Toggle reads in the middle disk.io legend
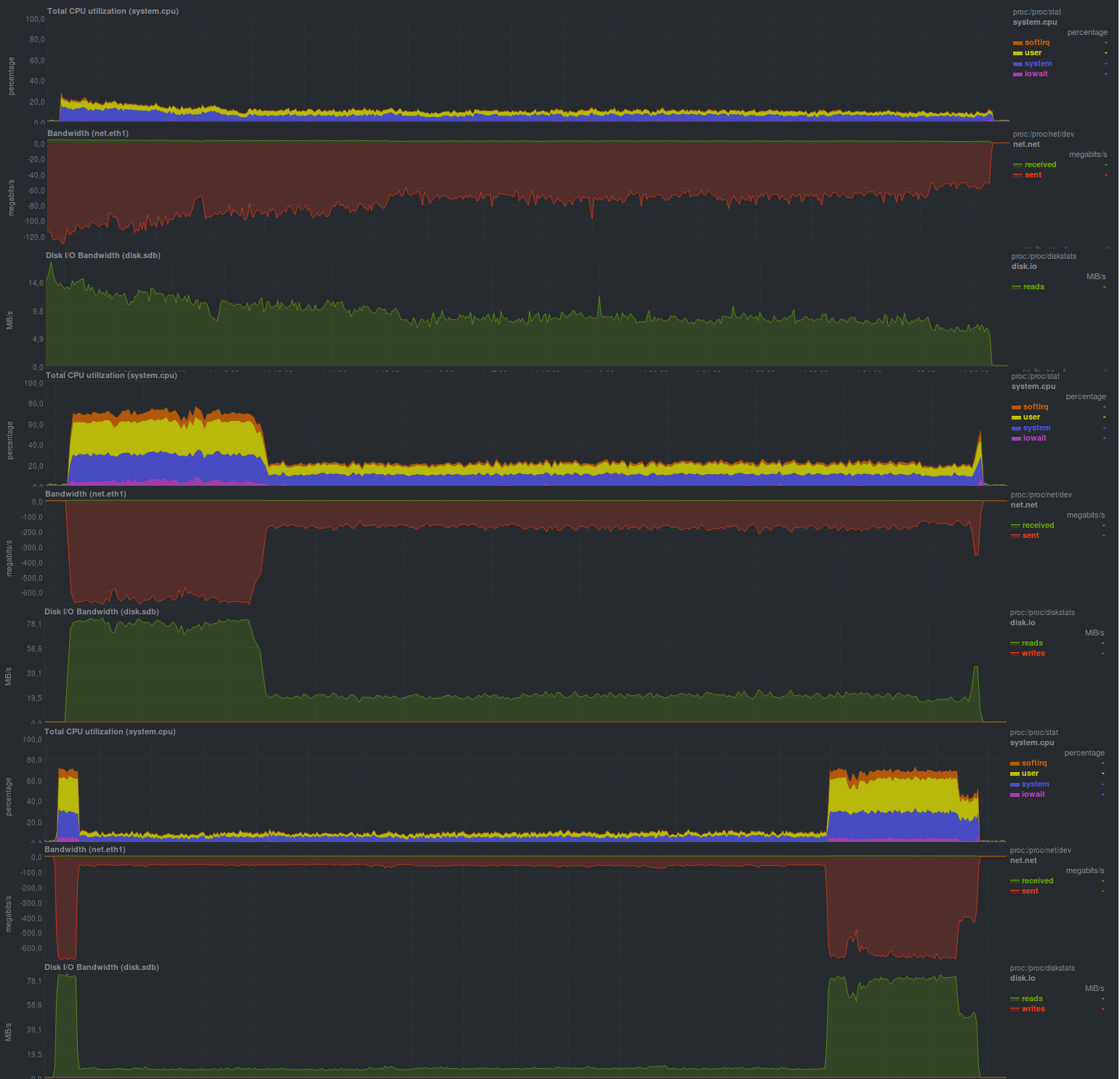This screenshot has height=1079, width=1120. coord(1032,643)
